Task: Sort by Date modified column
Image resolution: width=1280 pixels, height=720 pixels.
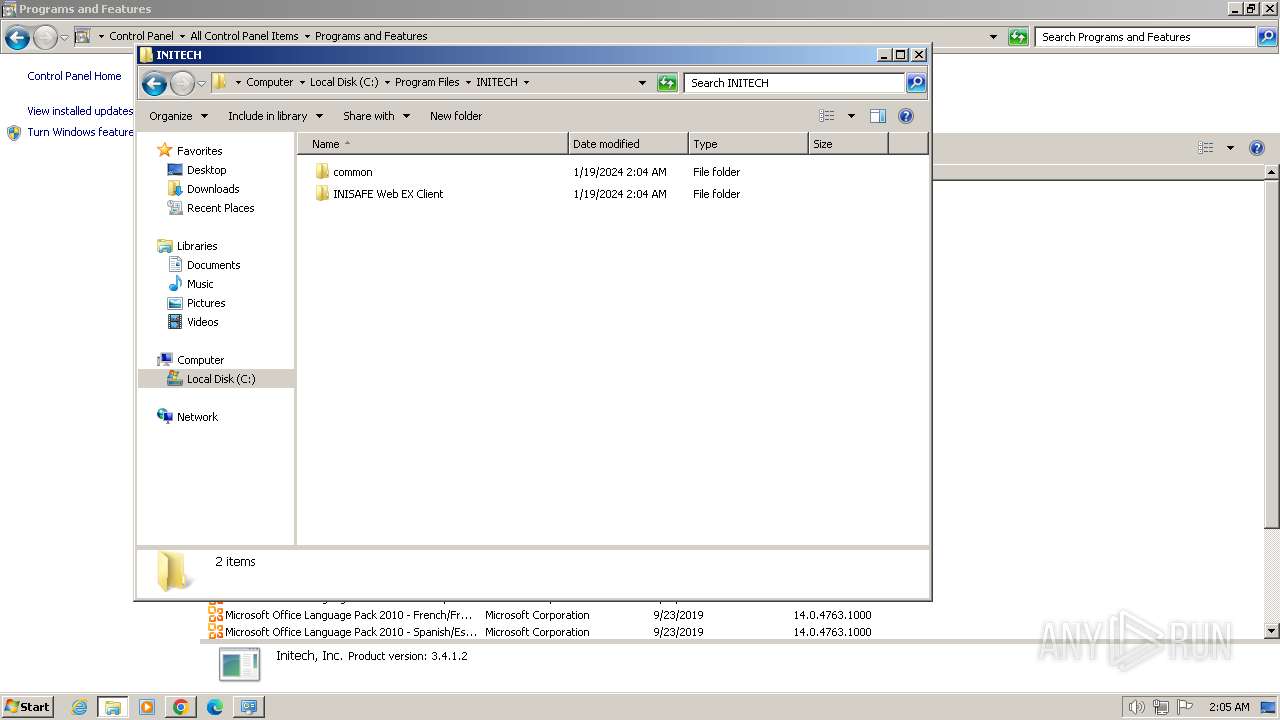Action: coord(628,144)
